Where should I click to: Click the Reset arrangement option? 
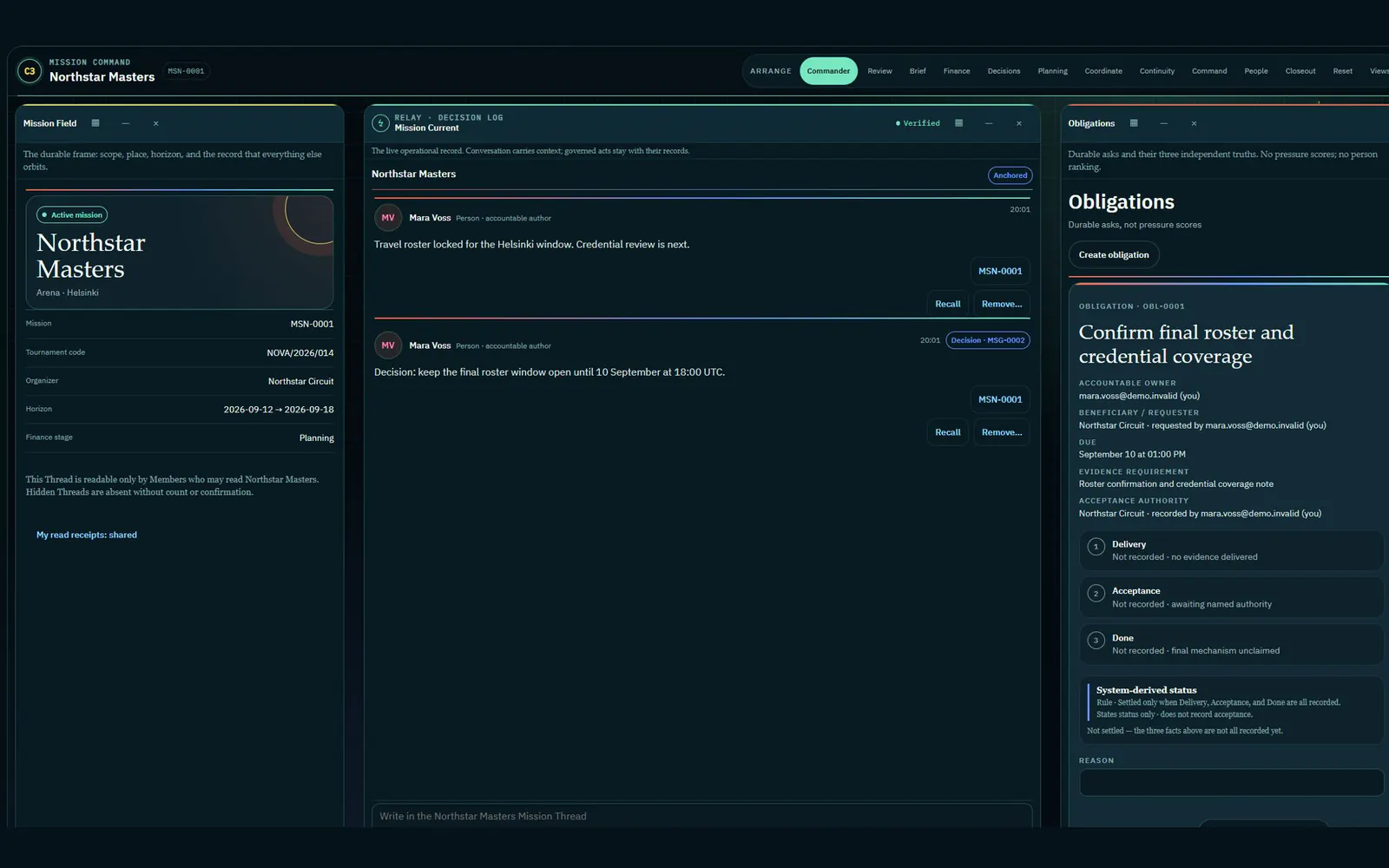[x=1342, y=71]
